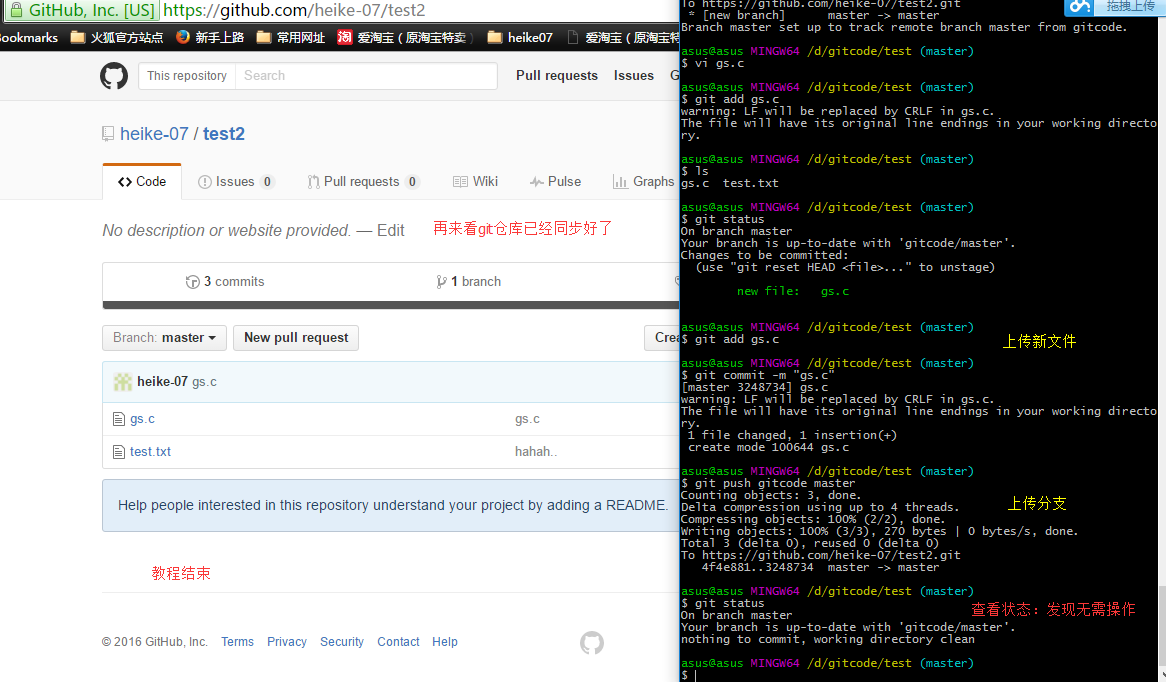Click the test2 repository name link
The image size is (1166, 682).
point(224,134)
